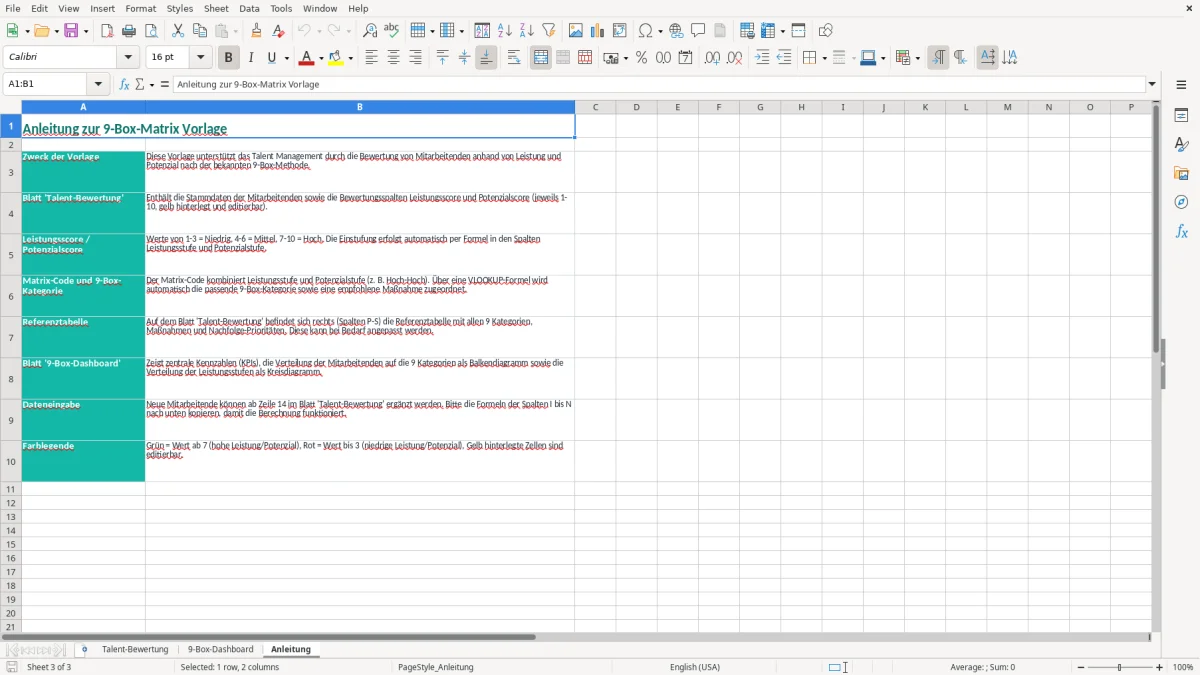The height and width of the screenshot is (675, 1200).
Task: Open the Styles menu
Action: [180, 8]
